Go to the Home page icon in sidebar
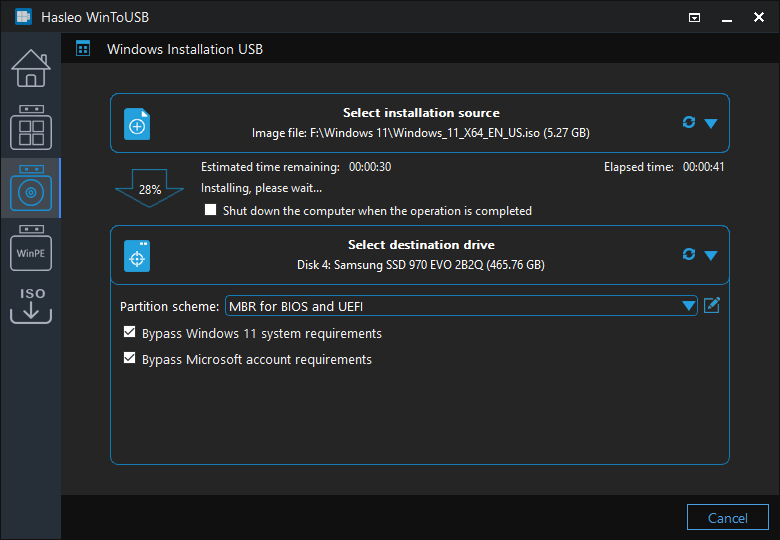The image size is (780, 540). coord(31,68)
